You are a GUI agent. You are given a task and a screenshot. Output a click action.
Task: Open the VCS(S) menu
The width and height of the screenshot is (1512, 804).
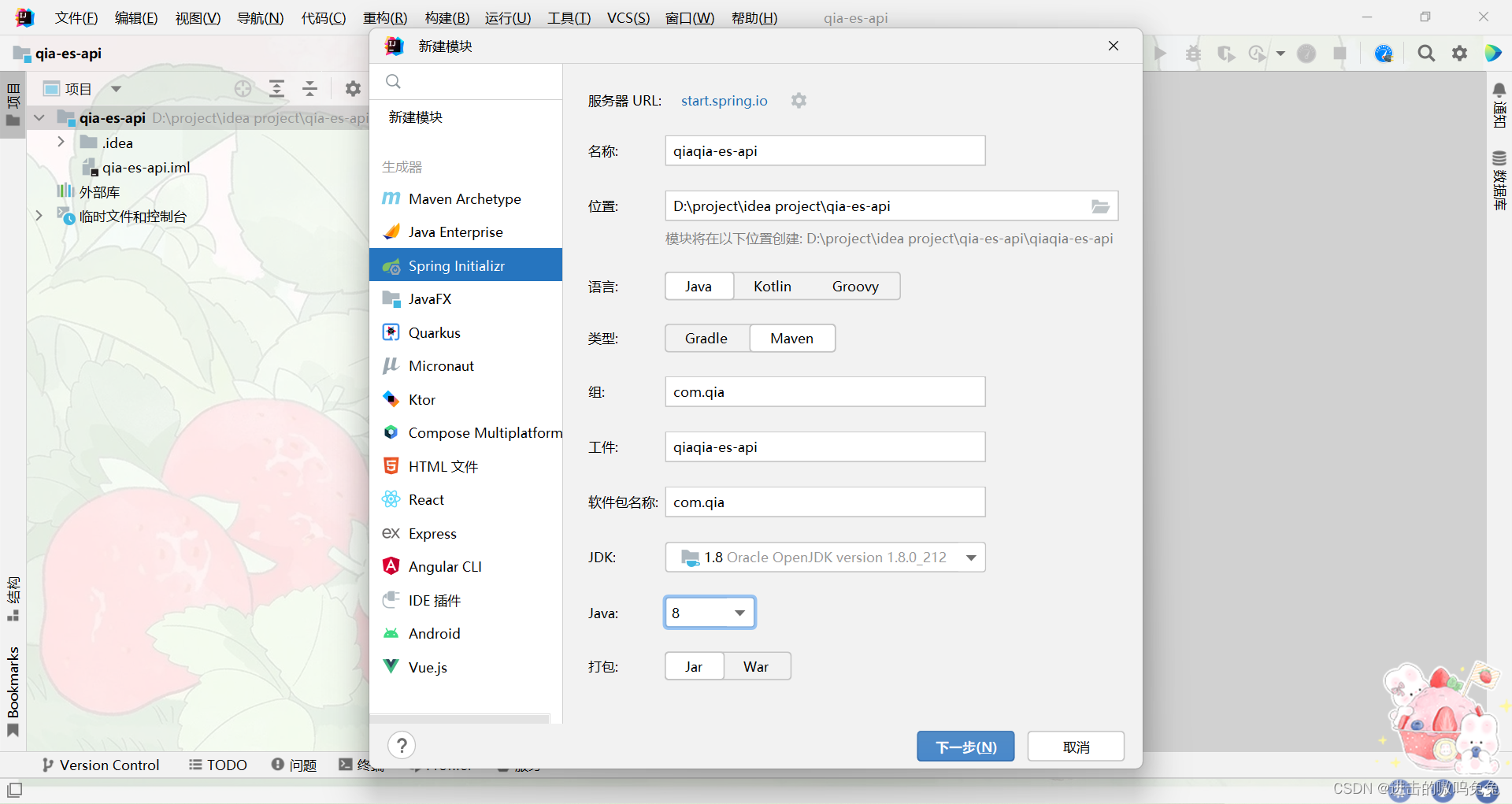click(628, 18)
